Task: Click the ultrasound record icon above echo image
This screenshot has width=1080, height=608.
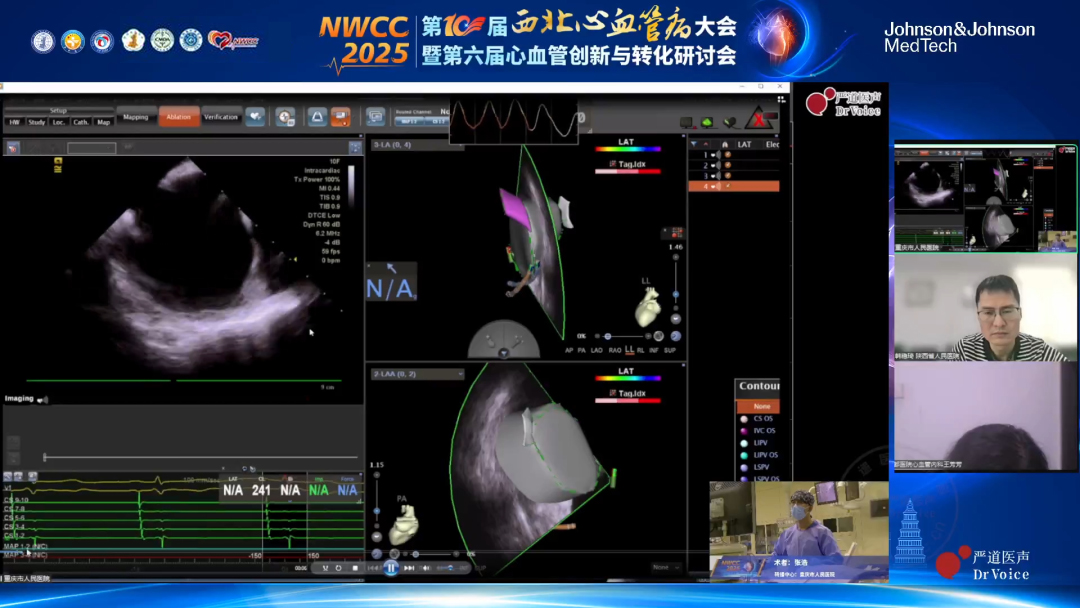Action: (12, 147)
